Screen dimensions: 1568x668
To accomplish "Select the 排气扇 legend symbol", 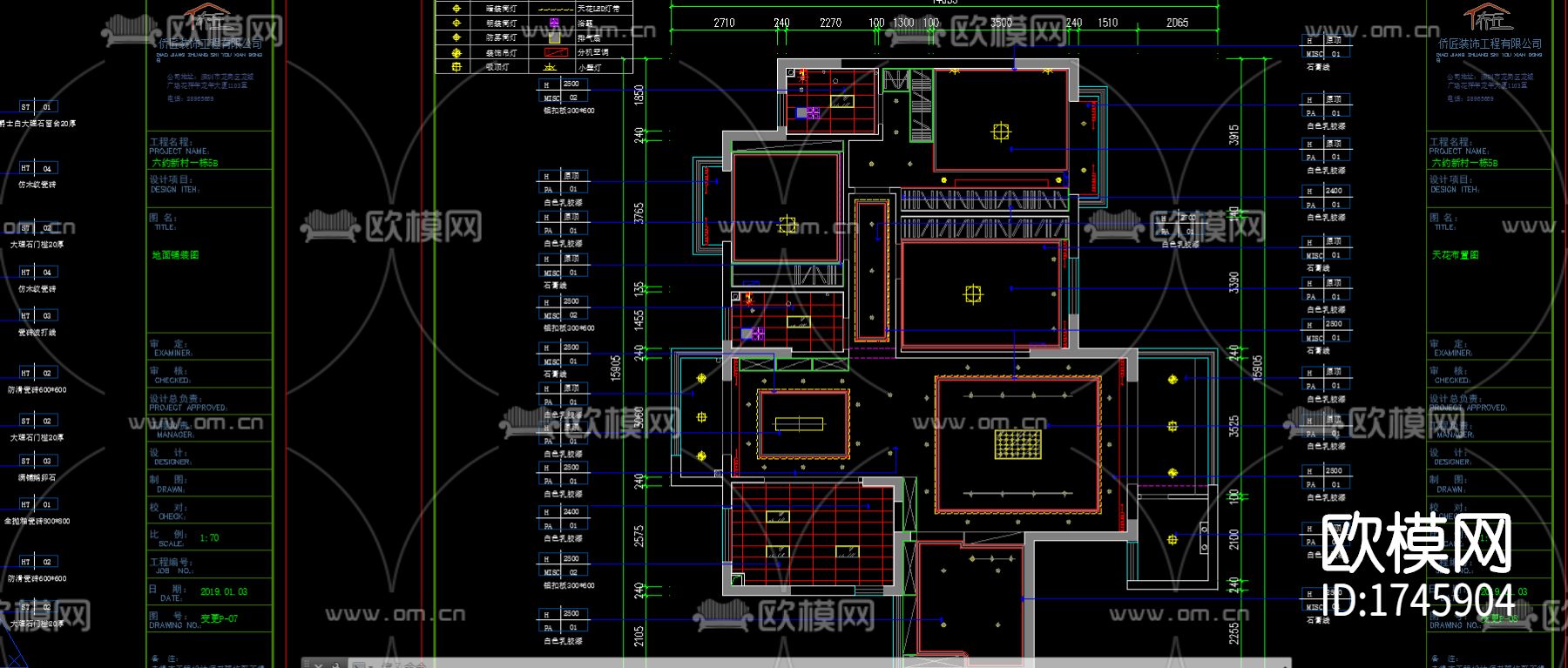I will (554, 37).
